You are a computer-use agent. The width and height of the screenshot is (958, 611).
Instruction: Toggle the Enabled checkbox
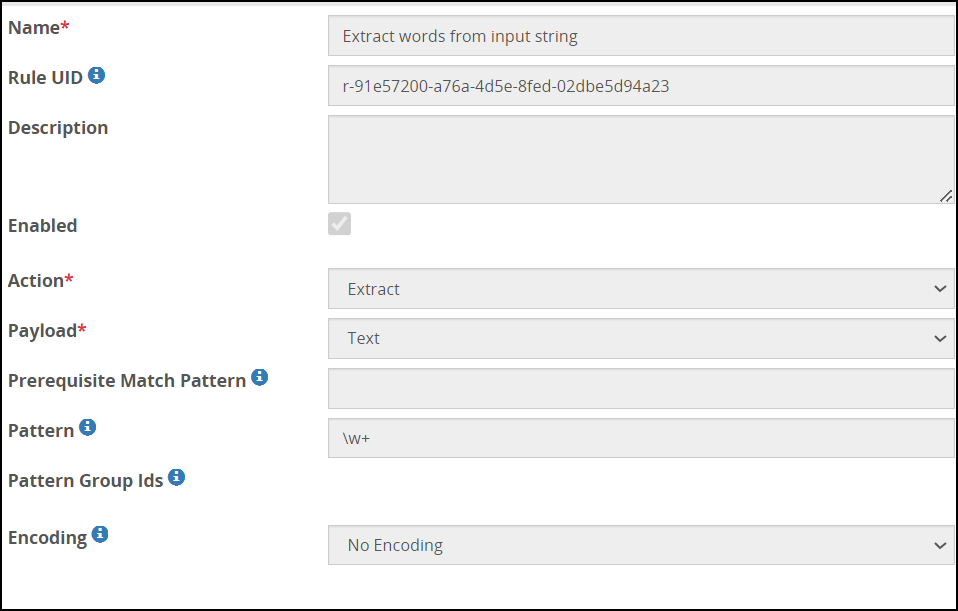340,224
